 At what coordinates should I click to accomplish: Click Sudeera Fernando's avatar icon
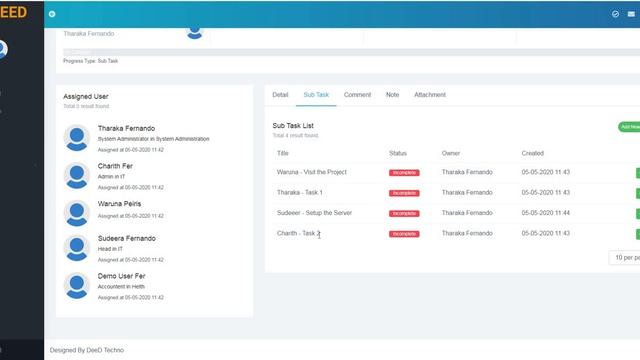coord(77,248)
